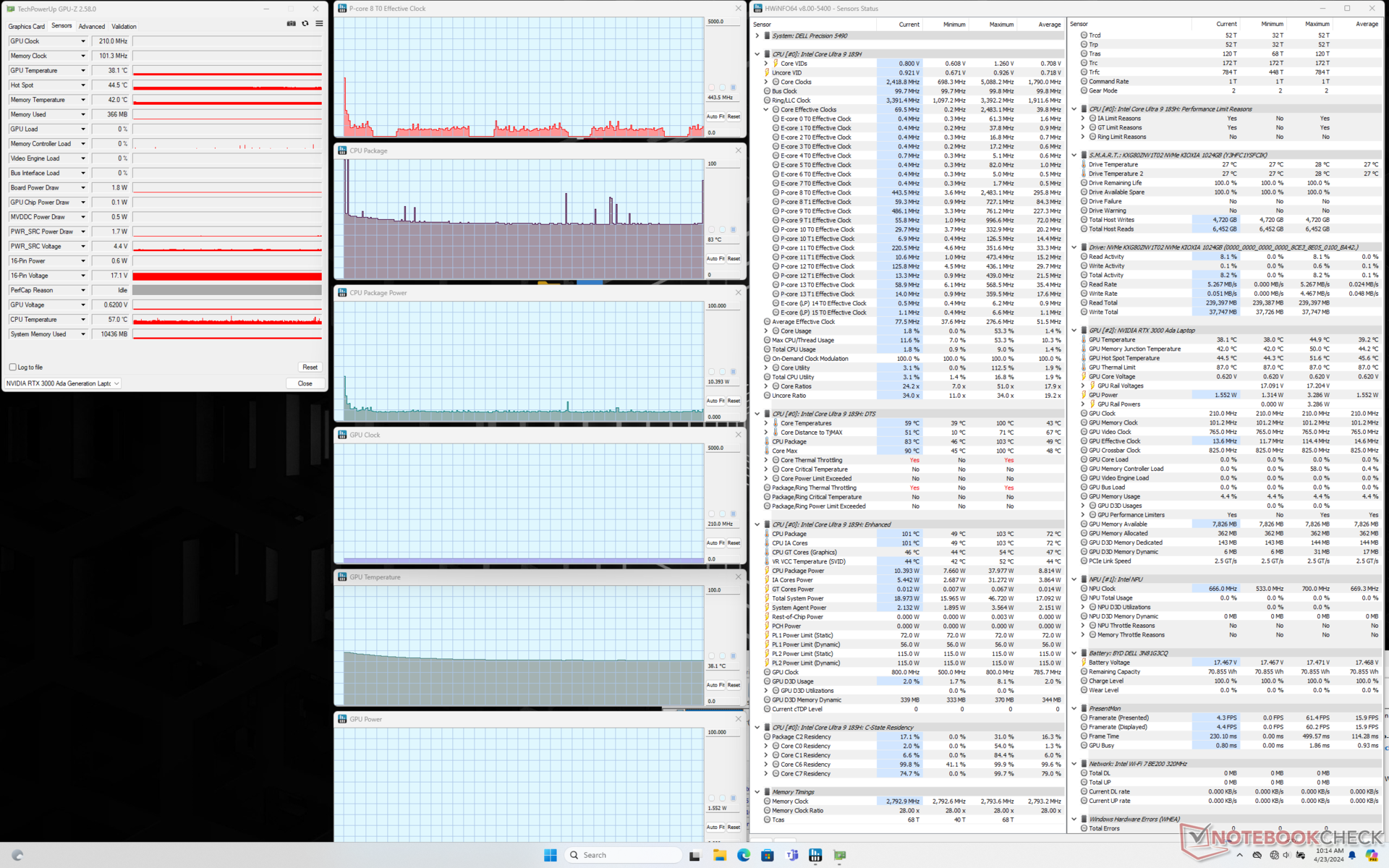This screenshot has width=1389, height=868.
Task: Click the GPU-Z Close button
Action: (x=305, y=383)
